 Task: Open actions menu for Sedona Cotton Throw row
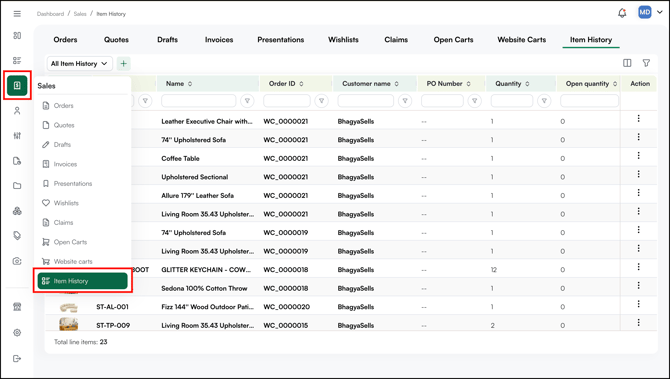tap(638, 285)
